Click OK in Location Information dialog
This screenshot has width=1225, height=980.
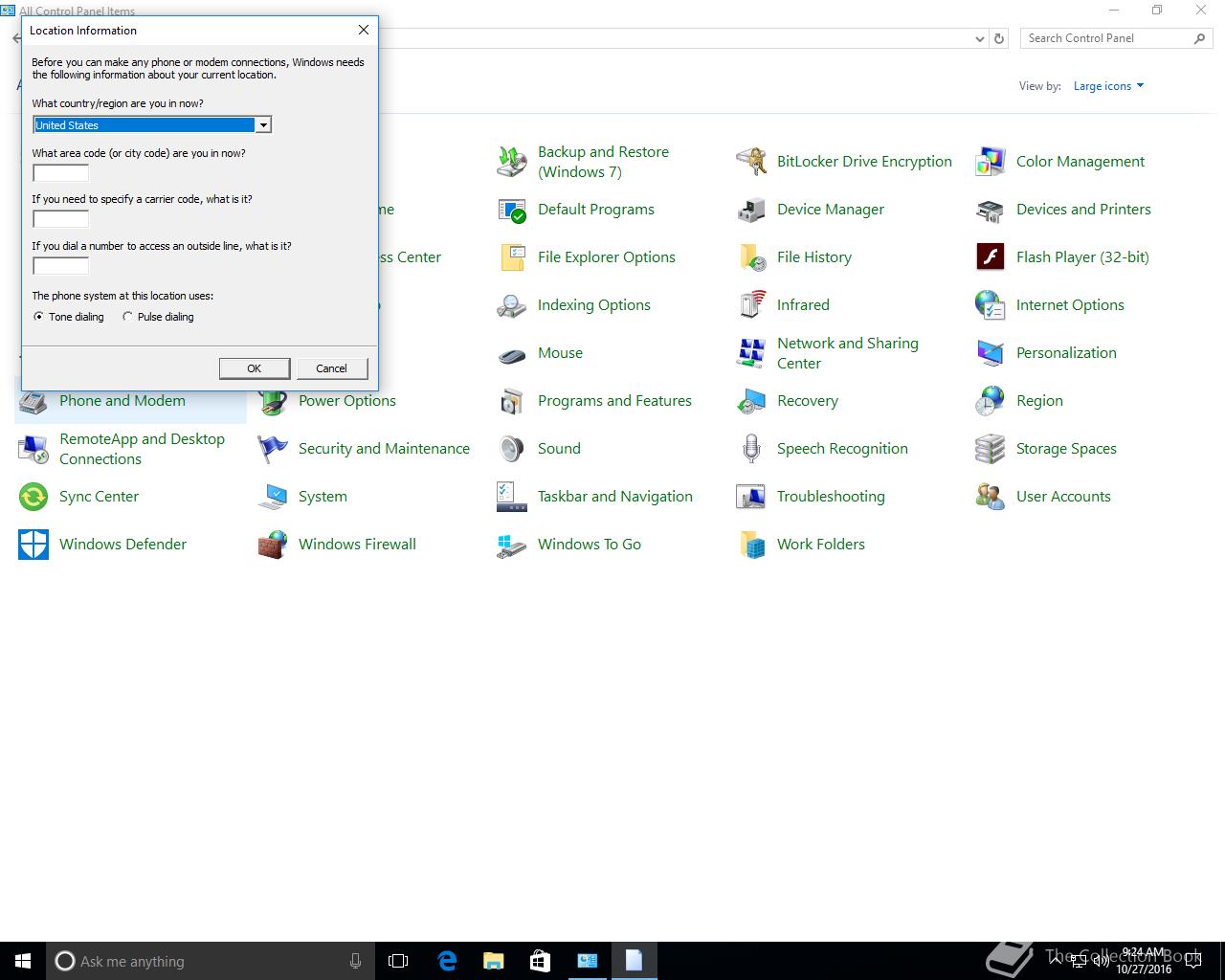point(255,368)
